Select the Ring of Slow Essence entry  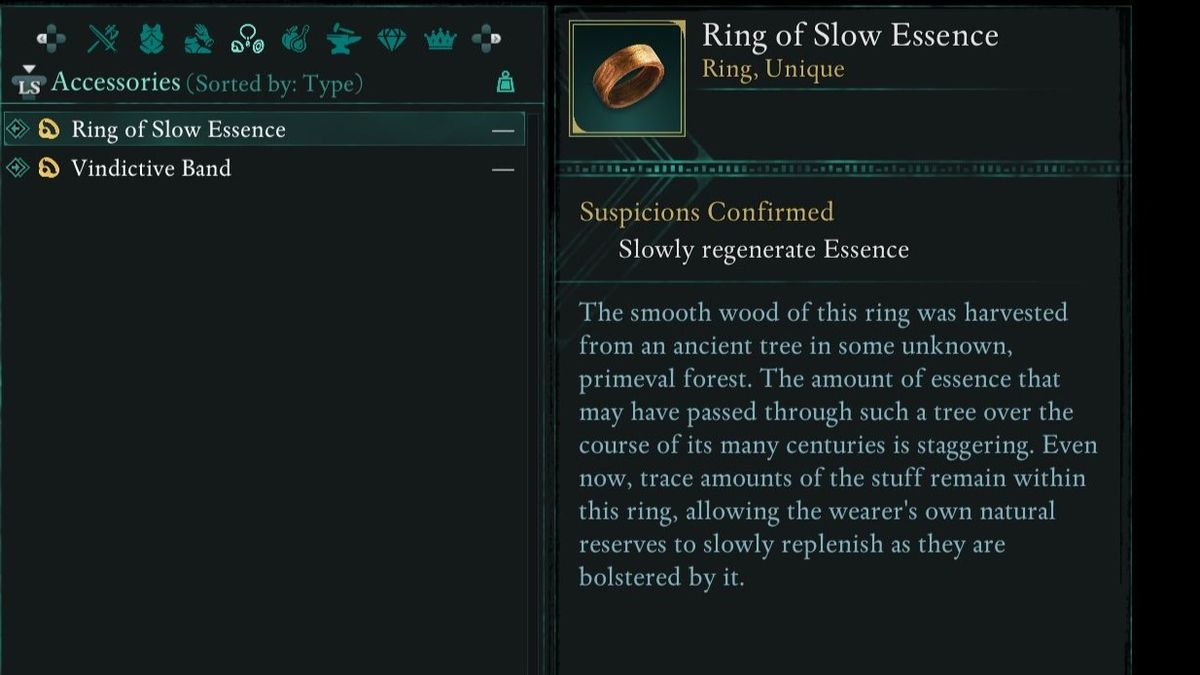[176, 129]
